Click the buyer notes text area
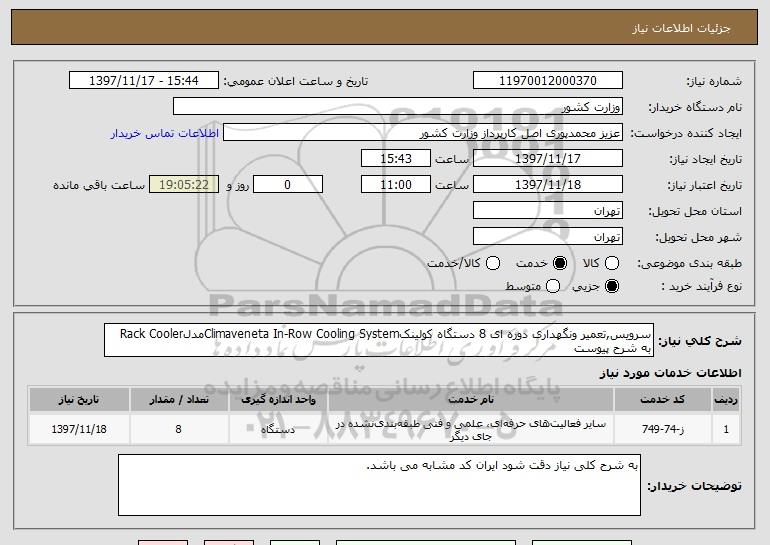 pyautogui.click(x=379, y=485)
